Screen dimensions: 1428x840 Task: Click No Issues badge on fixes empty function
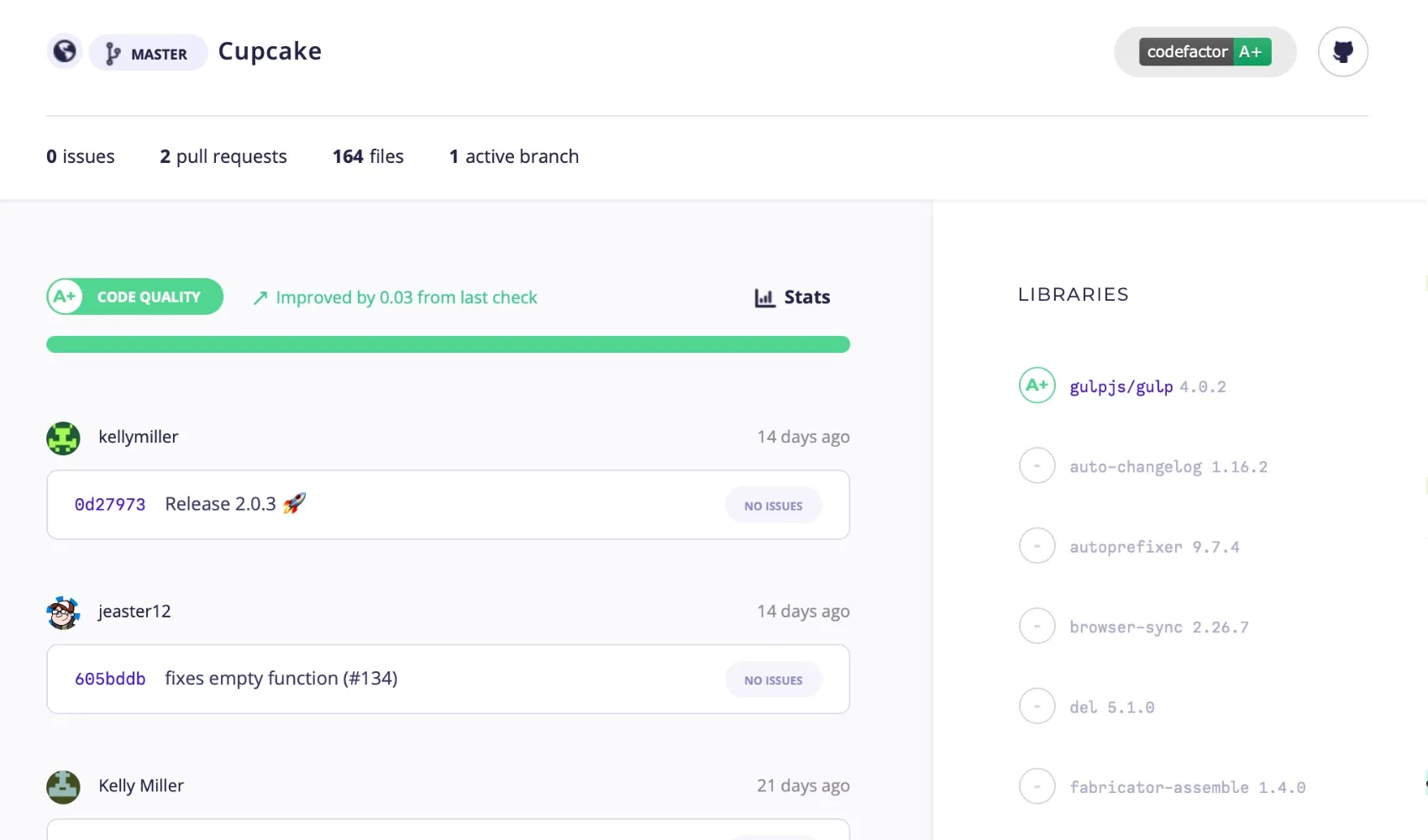[773, 680]
